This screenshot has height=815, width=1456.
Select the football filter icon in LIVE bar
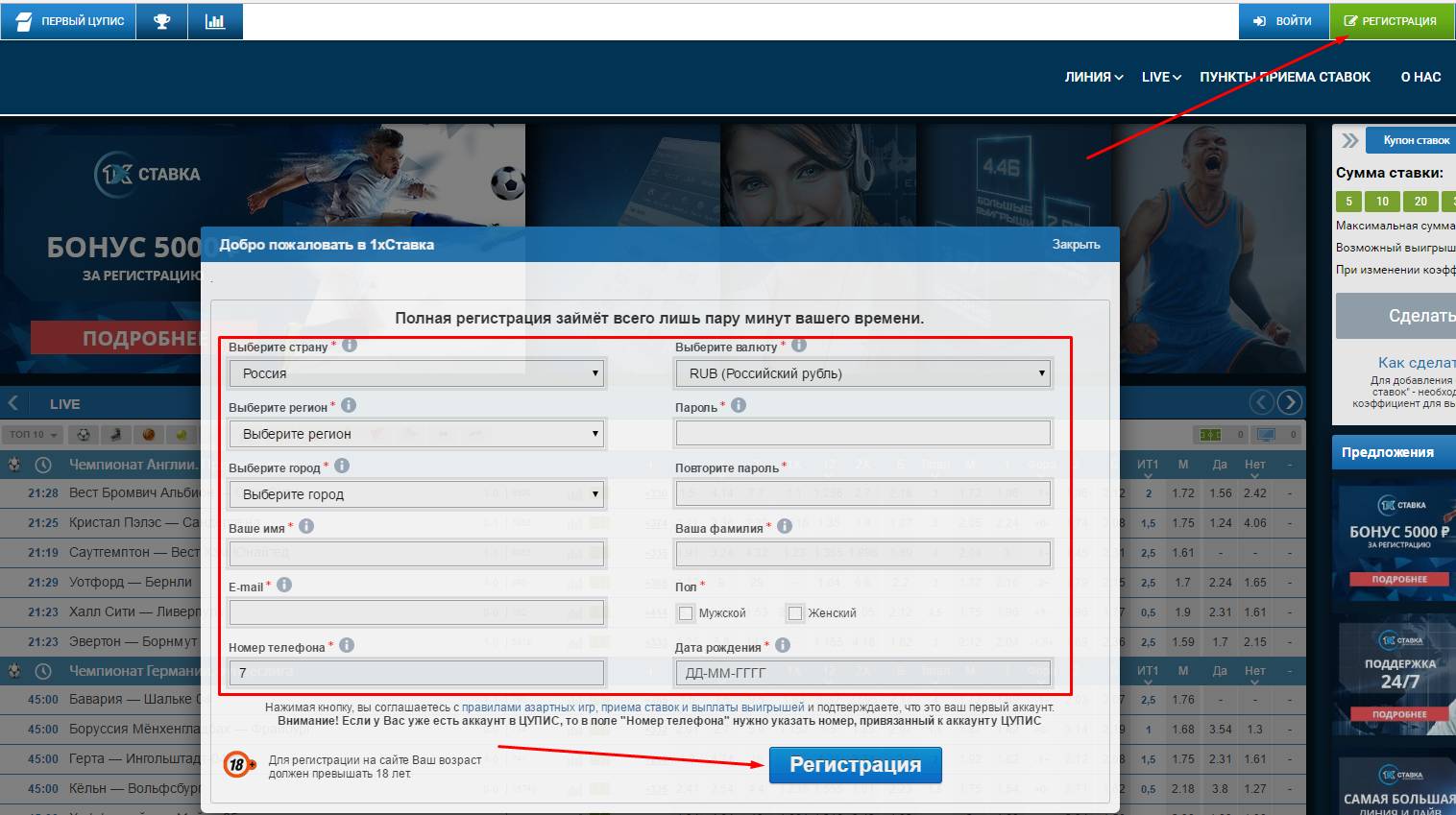(x=84, y=435)
